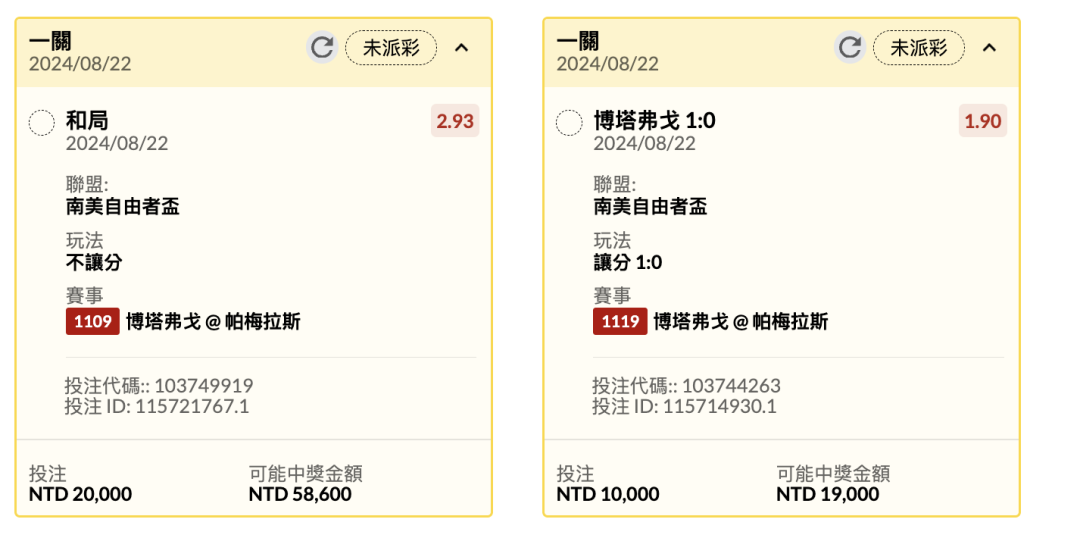Click the red 1119 match code badge
The width and height of the screenshot is (1080, 538).
pos(620,322)
